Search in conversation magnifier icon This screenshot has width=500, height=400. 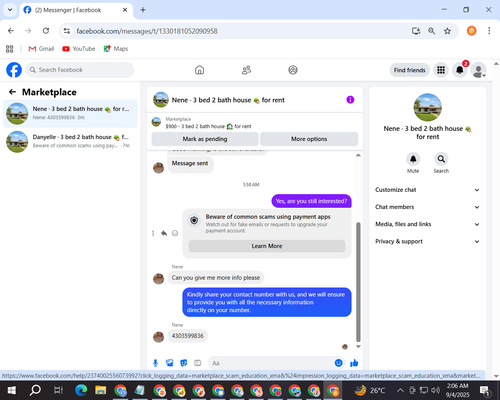[x=441, y=159]
